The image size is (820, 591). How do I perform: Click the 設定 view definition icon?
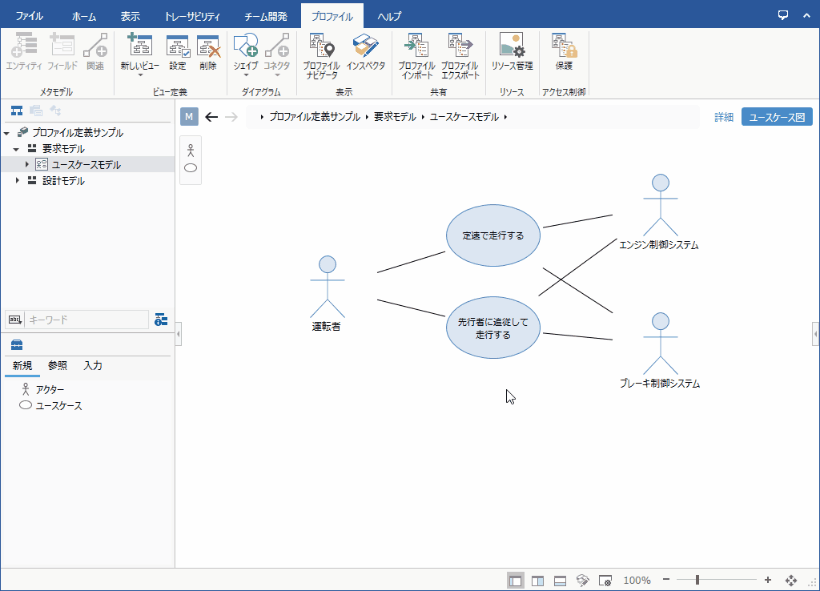(177, 54)
